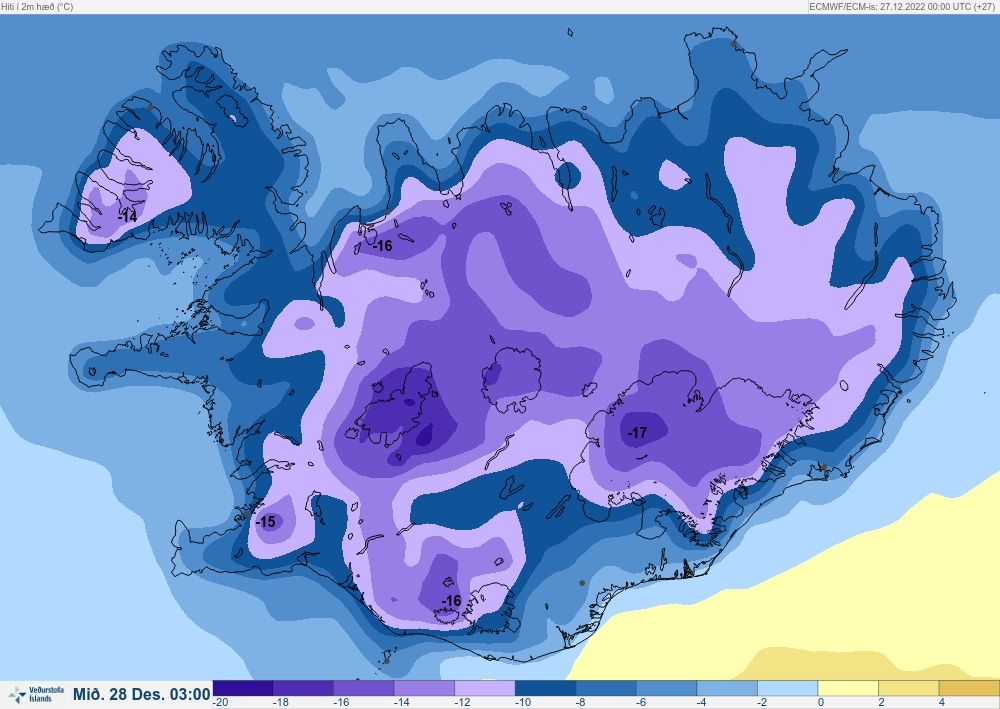1000x709 pixels.
Task: Pick the orange legend swatch above 4 degrees
Action: pos(969,689)
